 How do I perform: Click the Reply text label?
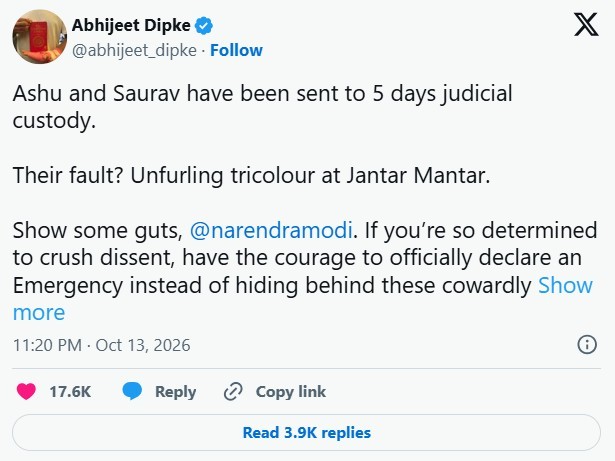pyautogui.click(x=175, y=392)
